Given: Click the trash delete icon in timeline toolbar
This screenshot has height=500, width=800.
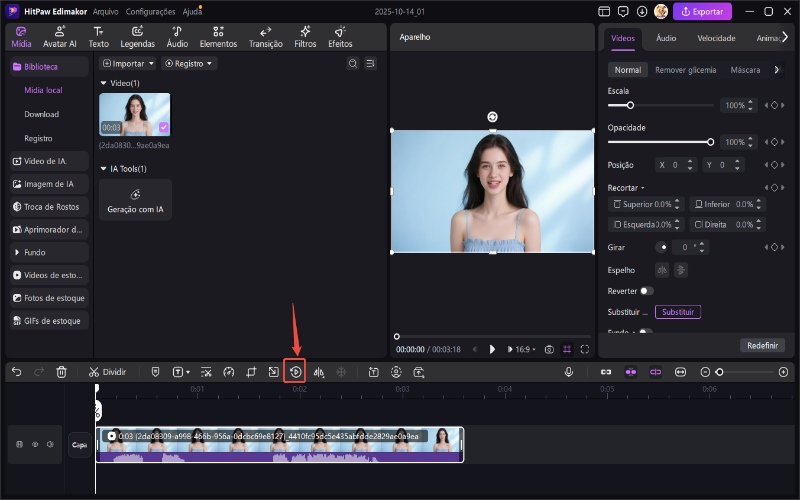Looking at the screenshot, I should (x=61, y=371).
